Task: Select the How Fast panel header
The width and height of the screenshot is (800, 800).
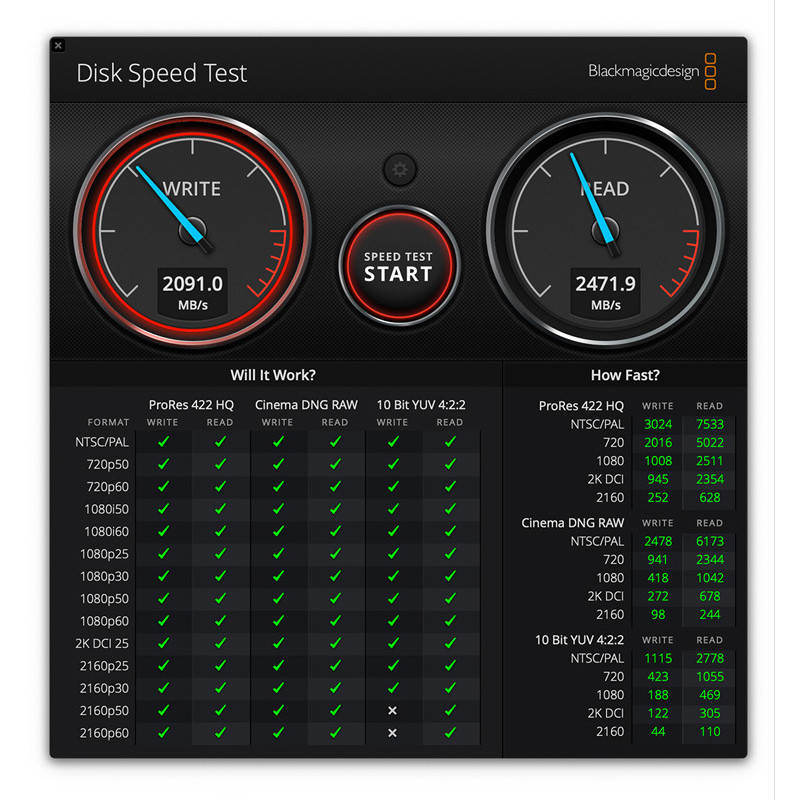Action: pyautogui.click(x=626, y=375)
